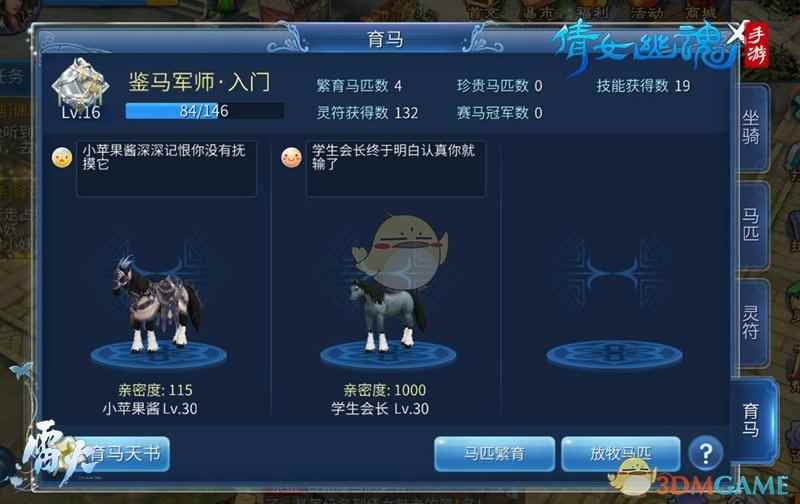The width and height of the screenshot is (800, 504).
Task: Tap the empty third horse slot platform
Action: 614,355
